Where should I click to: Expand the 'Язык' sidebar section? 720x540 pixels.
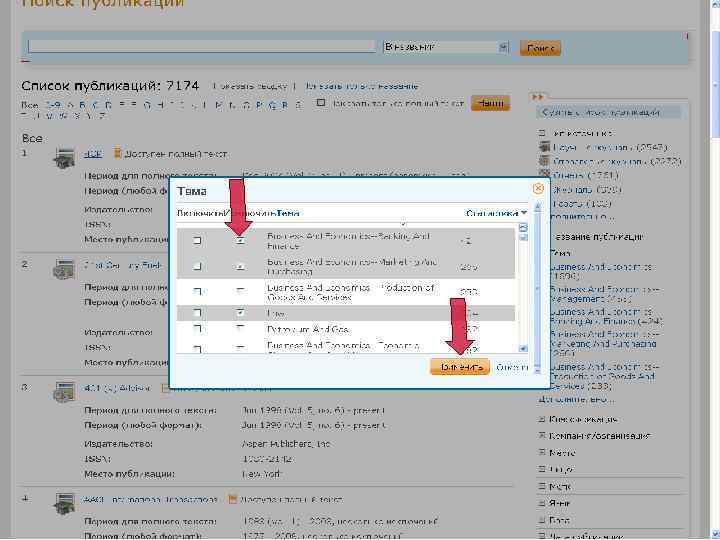pyautogui.click(x=542, y=503)
